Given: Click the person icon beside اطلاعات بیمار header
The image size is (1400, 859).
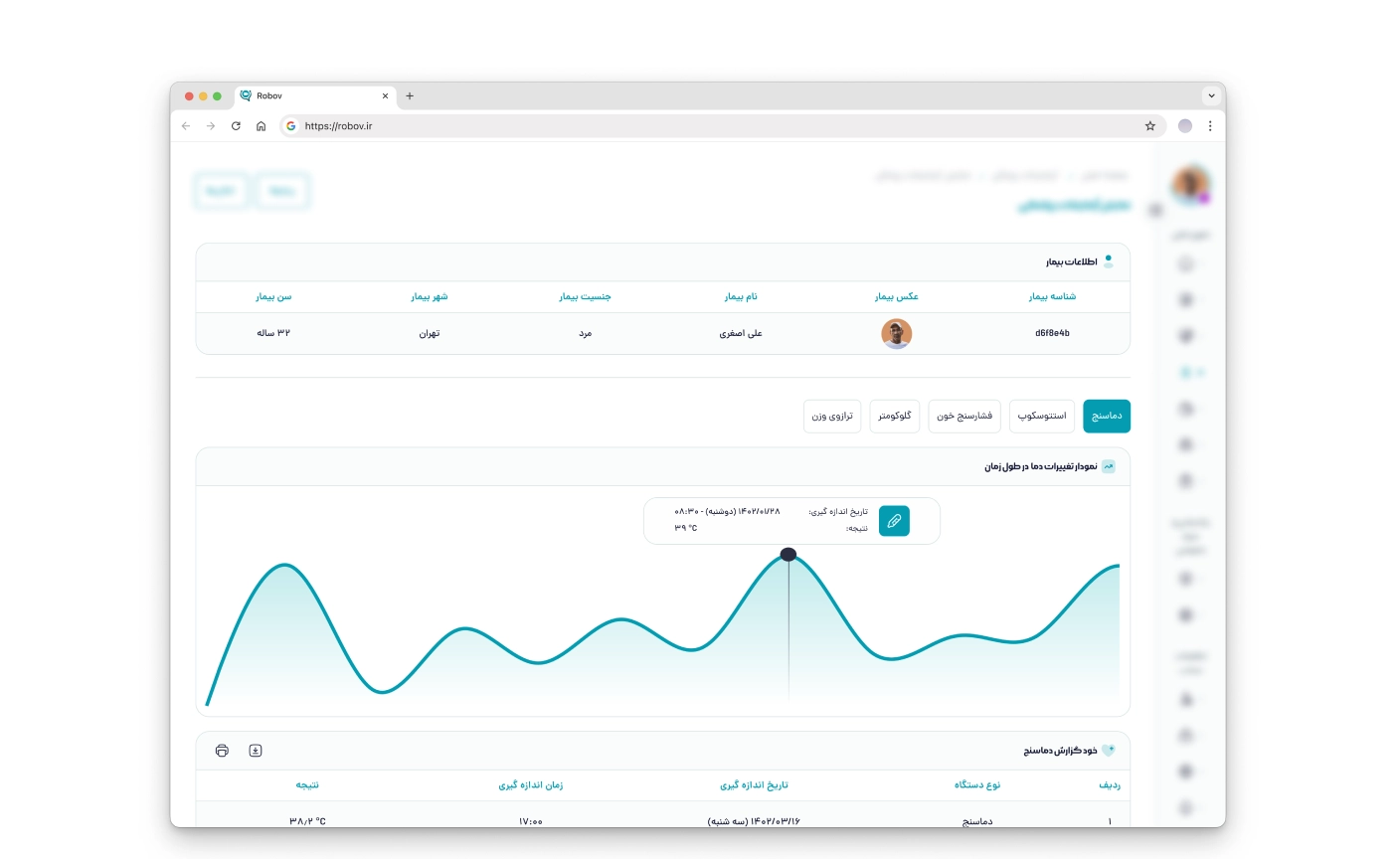Looking at the screenshot, I should [1109, 260].
